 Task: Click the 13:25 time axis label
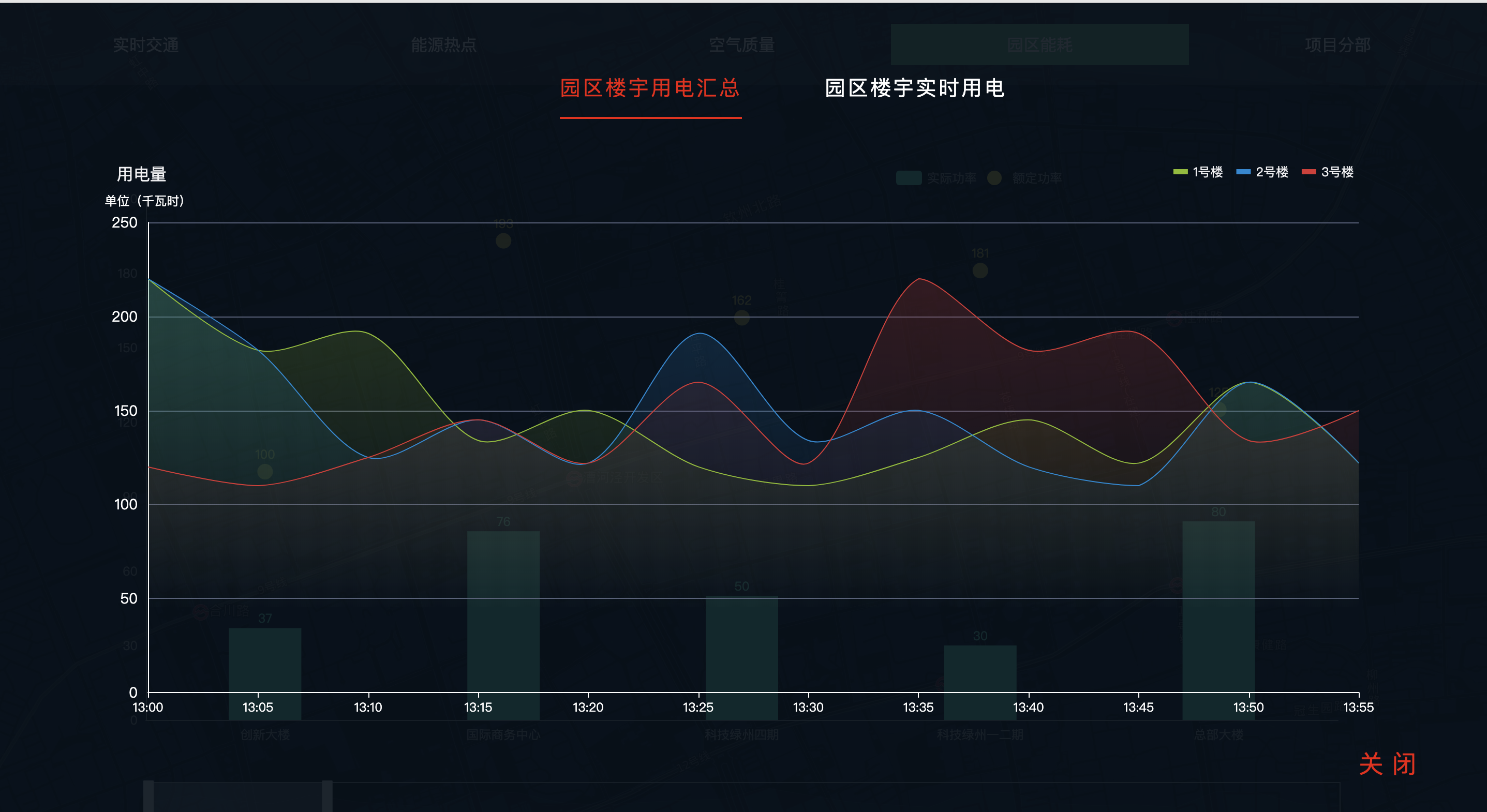698,707
